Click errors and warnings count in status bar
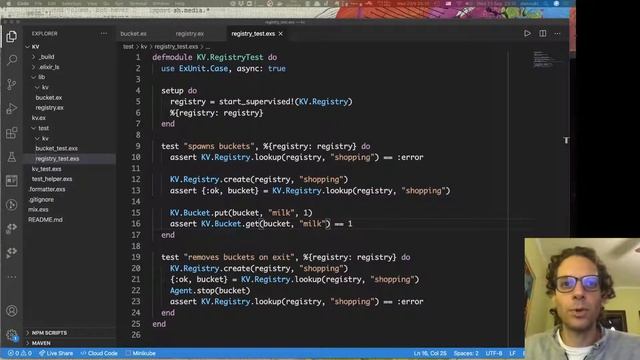 [20, 353]
